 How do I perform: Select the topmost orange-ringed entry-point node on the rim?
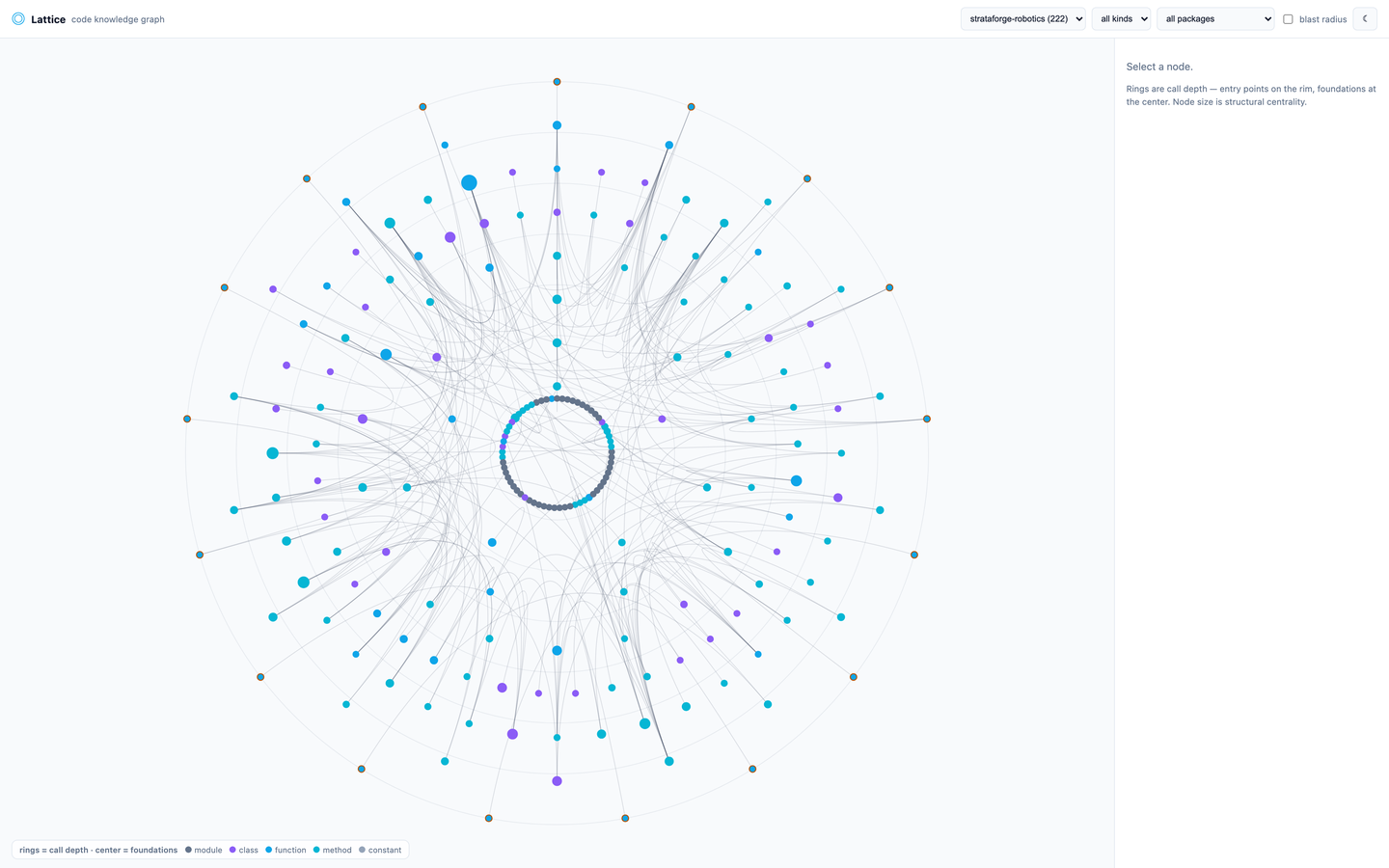[557, 82]
